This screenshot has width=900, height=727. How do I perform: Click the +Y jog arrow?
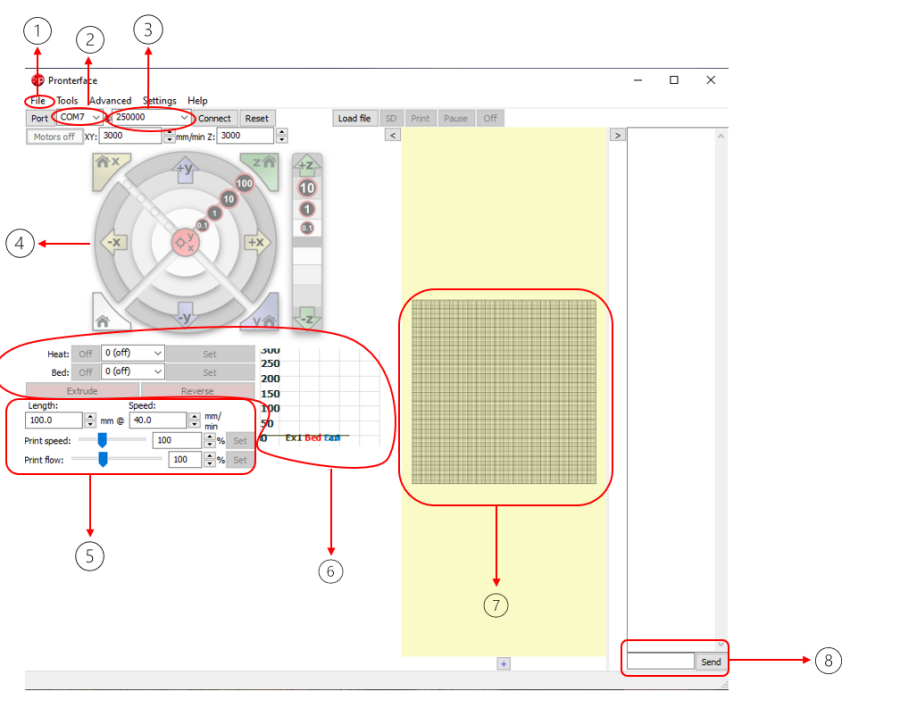tap(184, 169)
